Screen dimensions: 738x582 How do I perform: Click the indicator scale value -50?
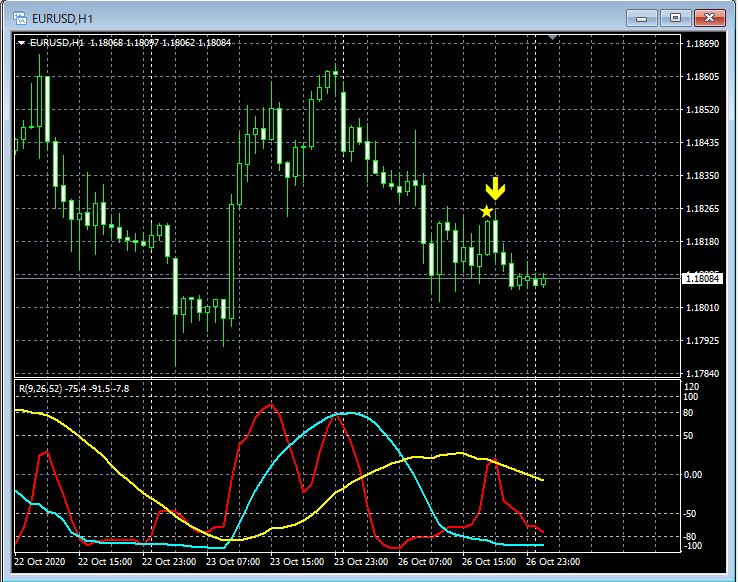[x=690, y=514]
